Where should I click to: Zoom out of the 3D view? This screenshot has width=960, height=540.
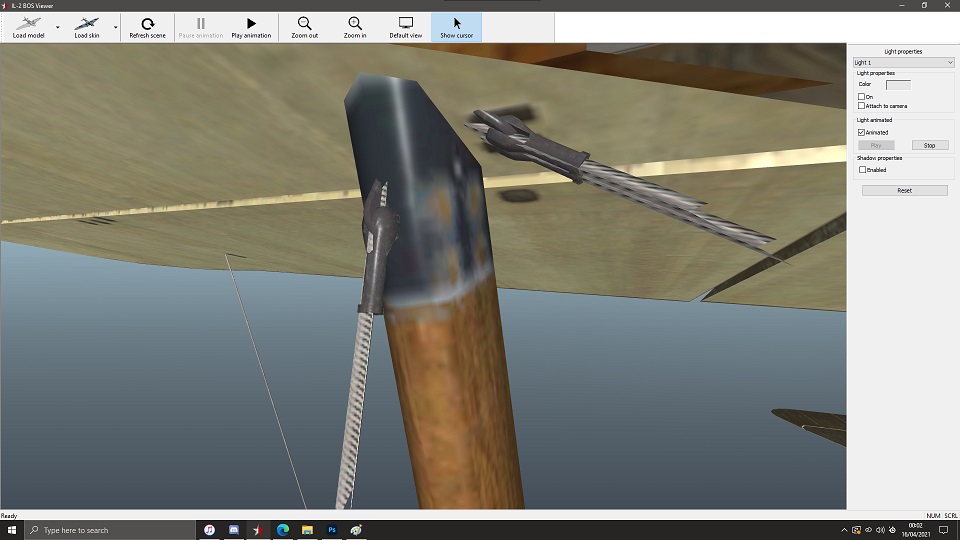pos(305,27)
